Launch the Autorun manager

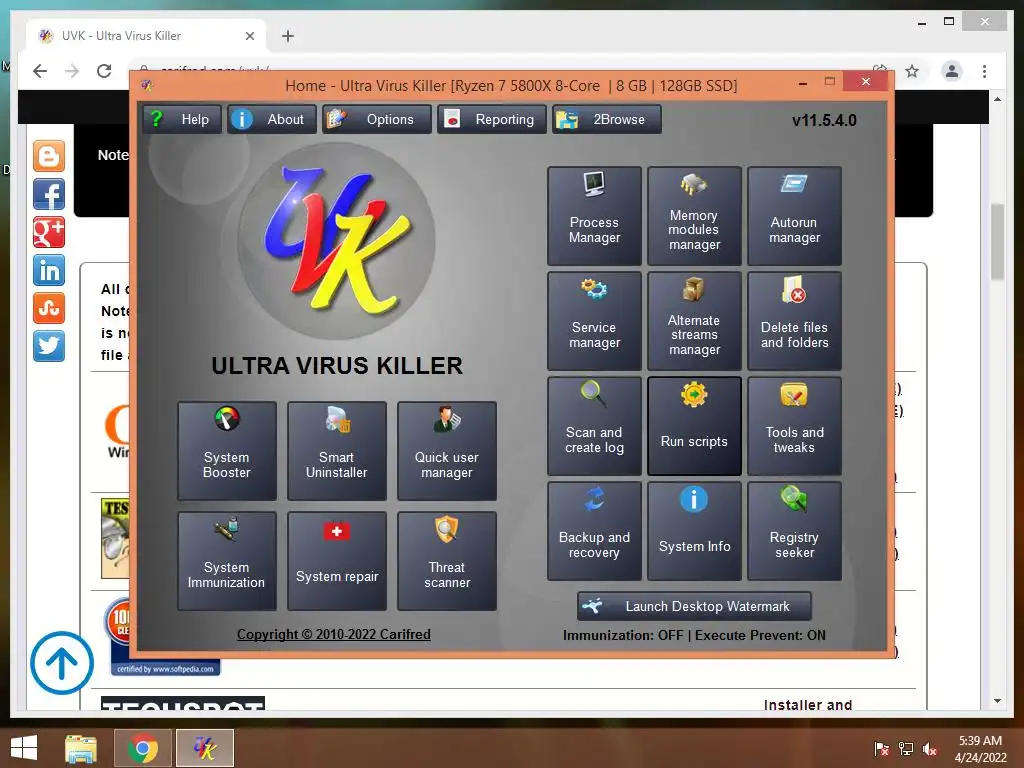794,216
